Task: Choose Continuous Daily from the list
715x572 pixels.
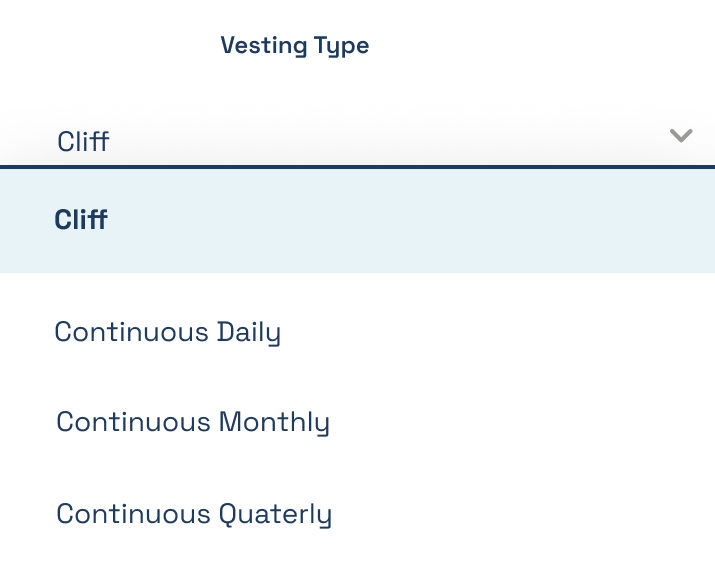Action: tap(358, 332)
